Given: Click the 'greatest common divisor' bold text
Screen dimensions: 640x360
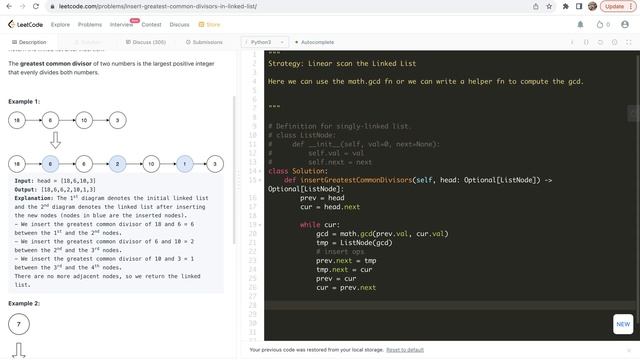Looking at the screenshot, I should pos(56,64).
